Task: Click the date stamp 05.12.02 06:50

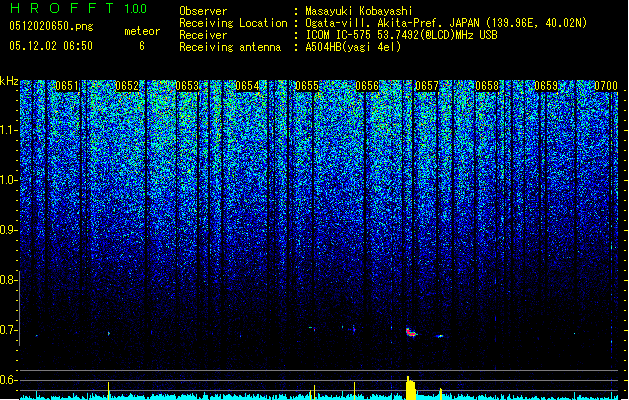Action: click(x=51, y=46)
